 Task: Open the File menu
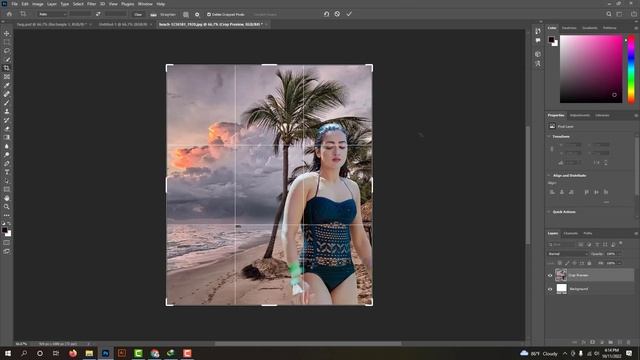[15, 4]
